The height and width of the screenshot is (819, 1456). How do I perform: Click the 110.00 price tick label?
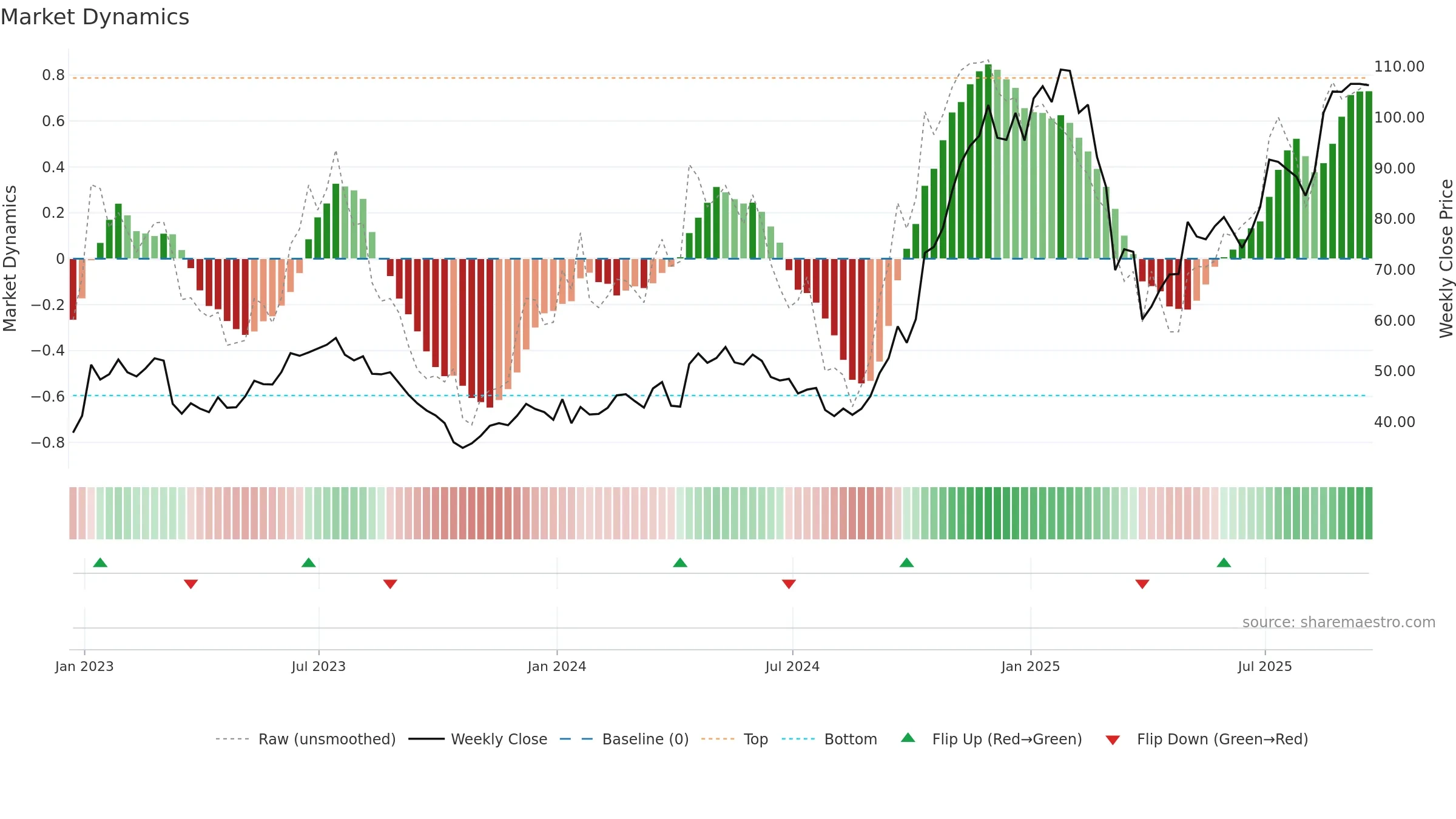click(x=1399, y=66)
